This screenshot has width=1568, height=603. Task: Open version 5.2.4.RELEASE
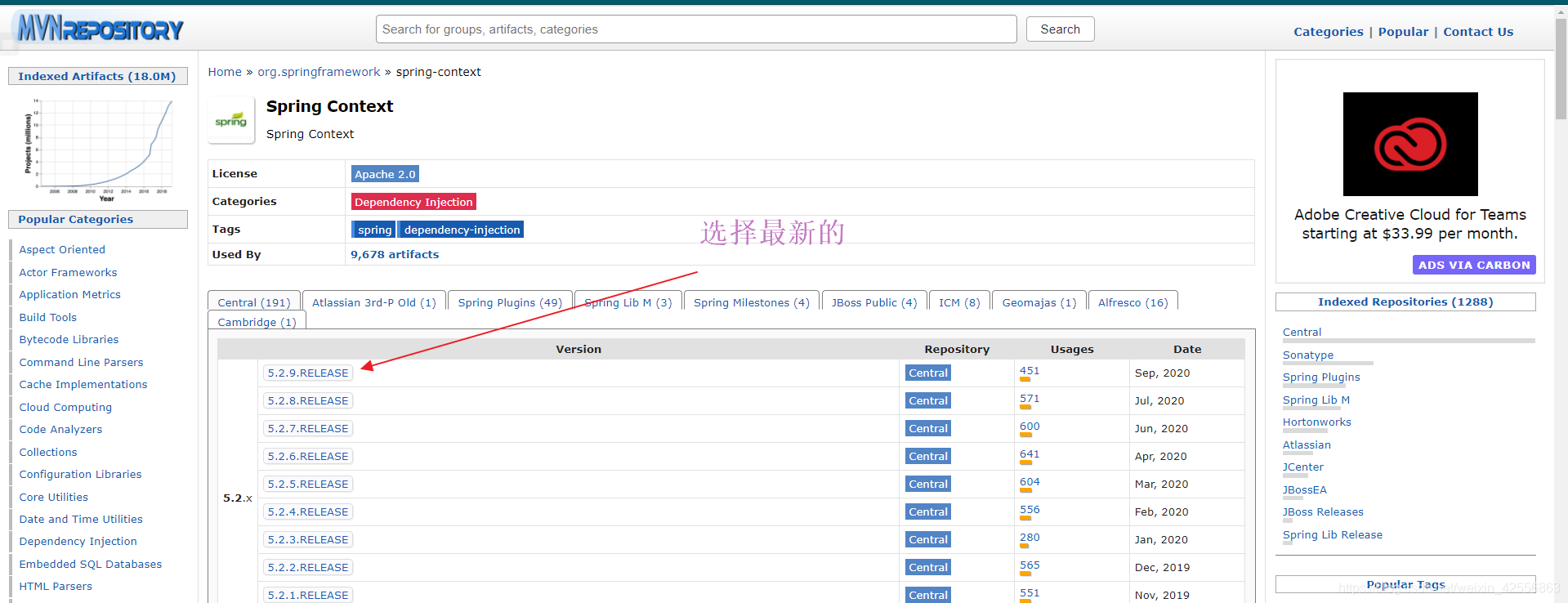tap(308, 512)
